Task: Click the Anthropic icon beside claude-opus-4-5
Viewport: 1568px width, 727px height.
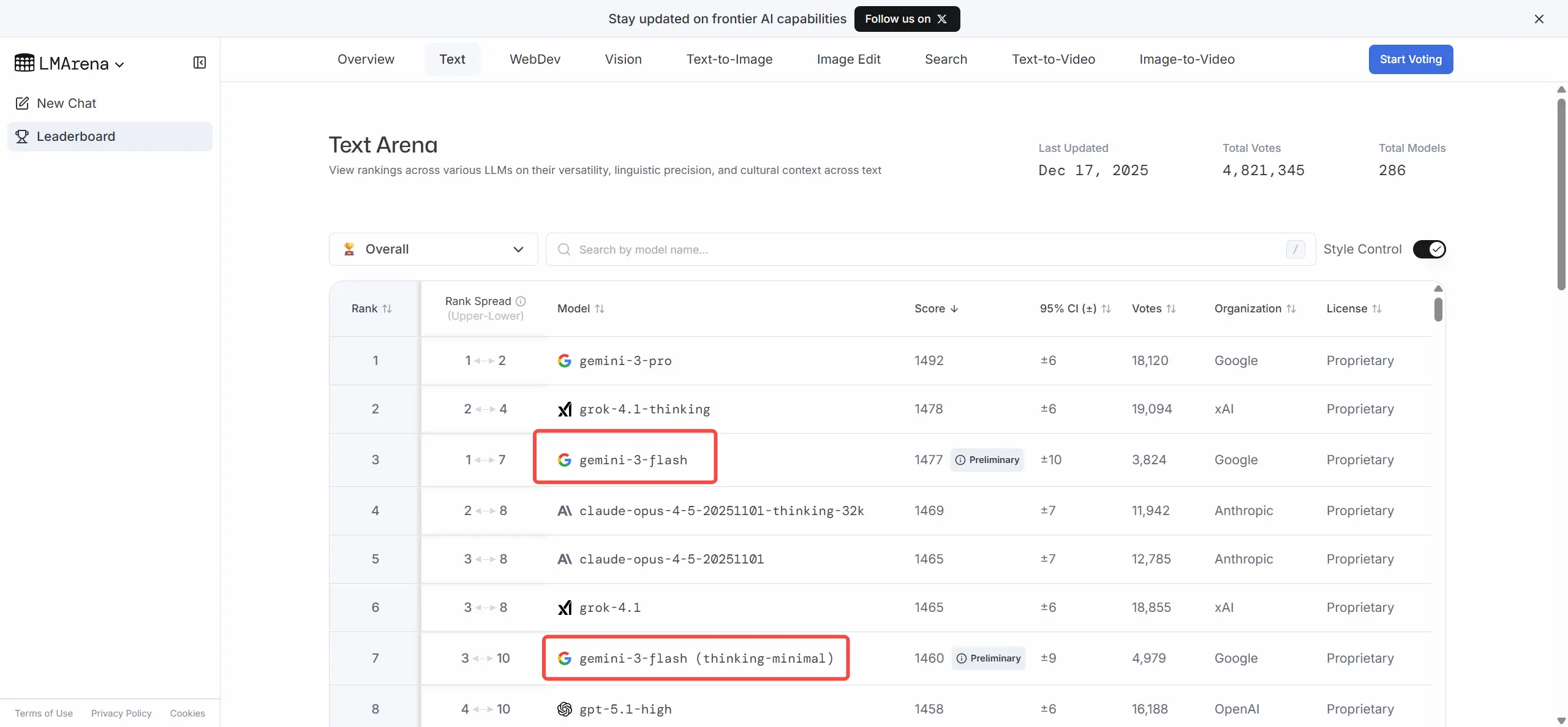Action: [565, 559]
